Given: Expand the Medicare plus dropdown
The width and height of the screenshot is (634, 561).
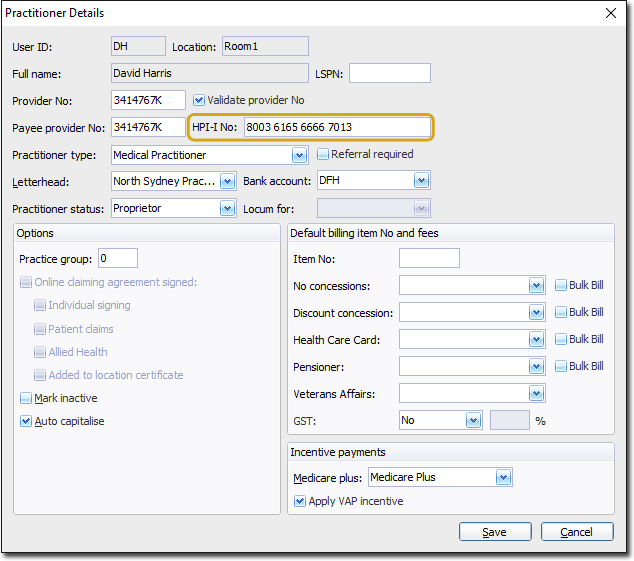Looking at the screenshot, I should [x=503, y=477].
